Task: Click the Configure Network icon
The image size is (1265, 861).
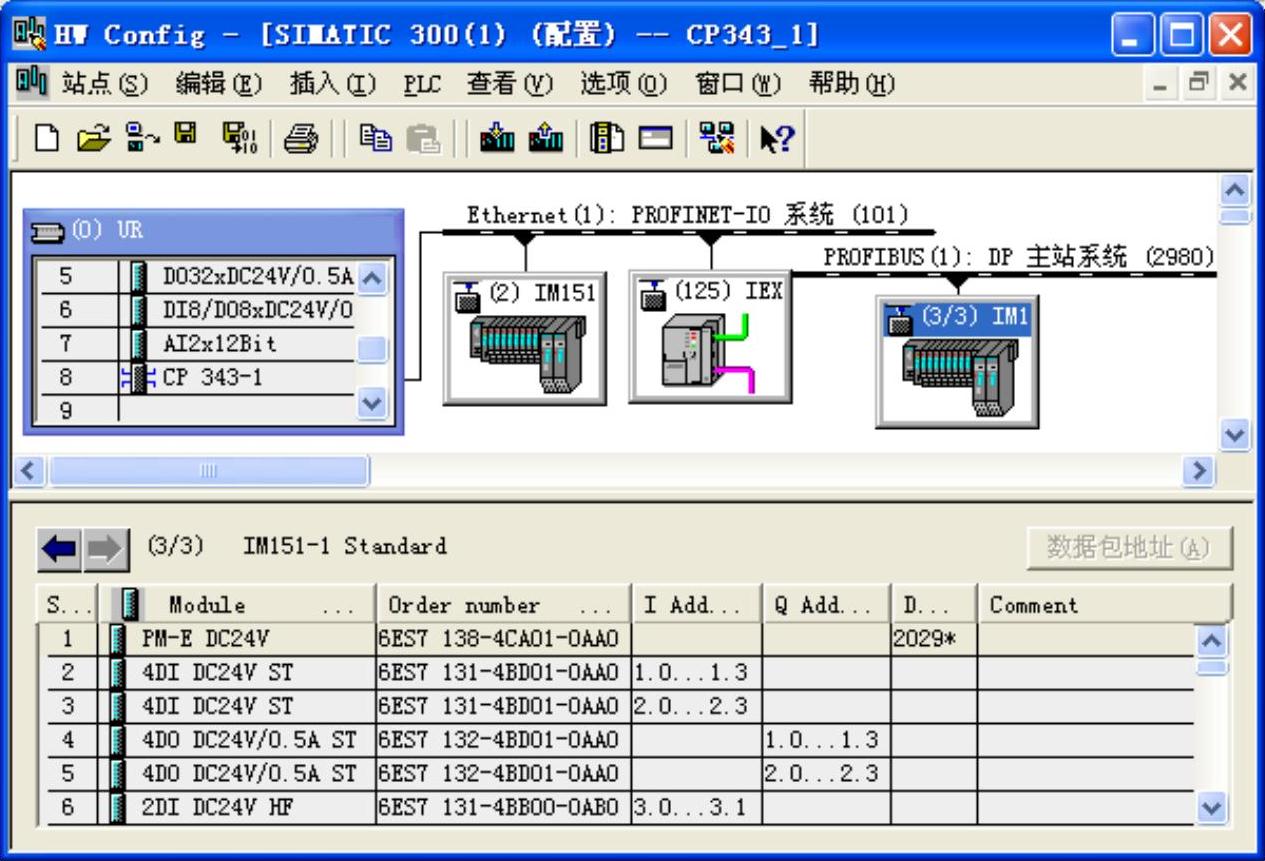Action: point(717,139)
